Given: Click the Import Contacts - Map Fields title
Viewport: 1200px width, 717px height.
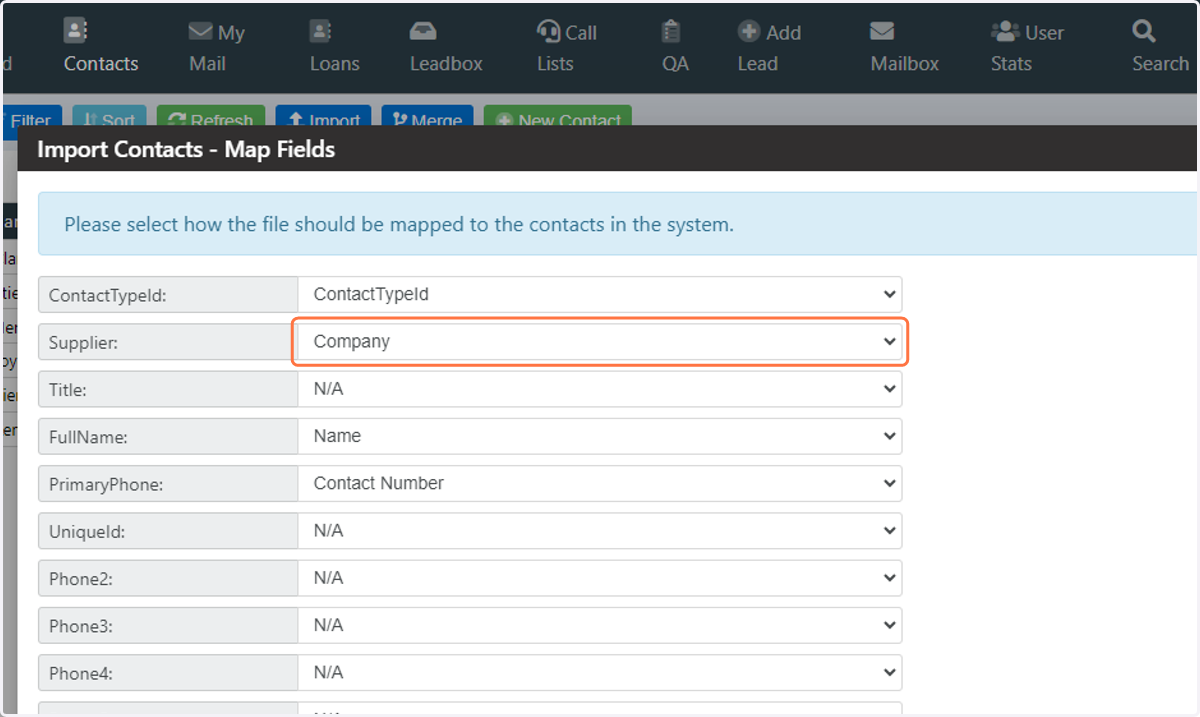Looking at the screenshot, I should point(186,150).
